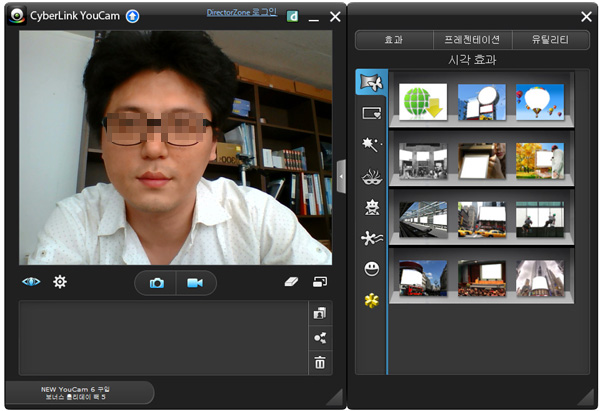Click the DirectorZone login link
Viewport: 600px width, 411px height.
pyautogui.click(x=241, y=13)
